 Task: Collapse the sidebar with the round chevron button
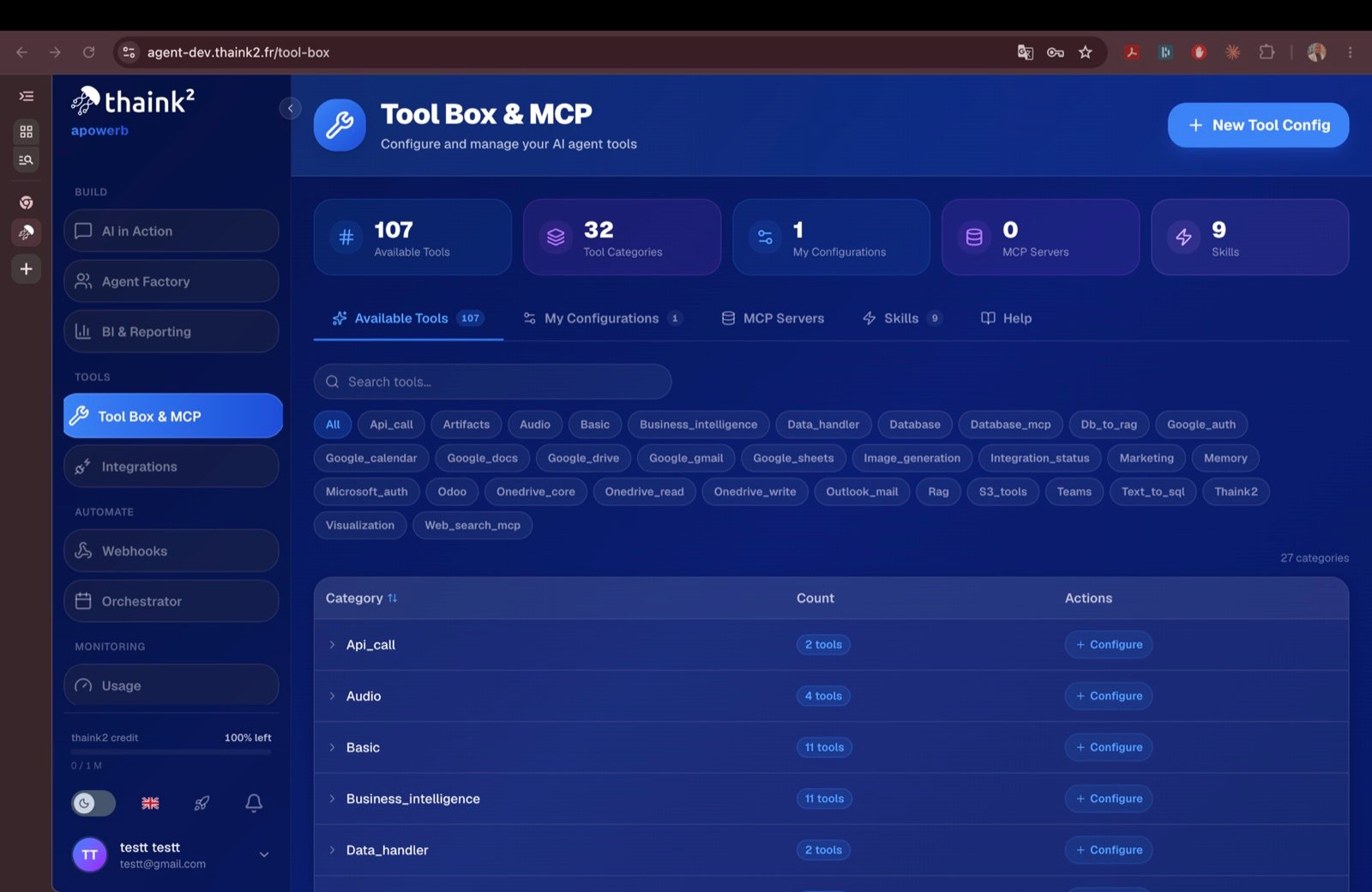tap(291, 108)
